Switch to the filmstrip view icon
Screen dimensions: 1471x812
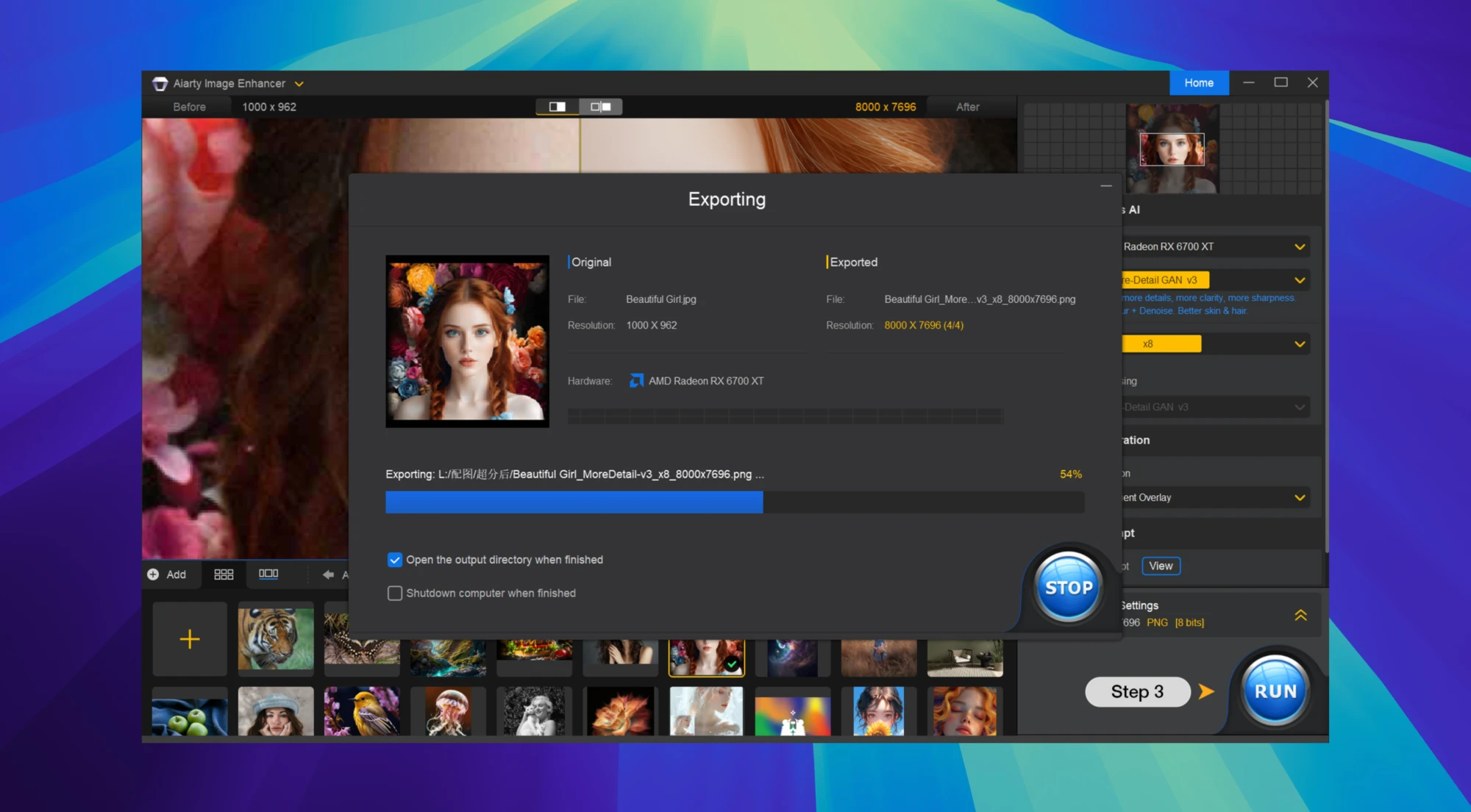269,574
